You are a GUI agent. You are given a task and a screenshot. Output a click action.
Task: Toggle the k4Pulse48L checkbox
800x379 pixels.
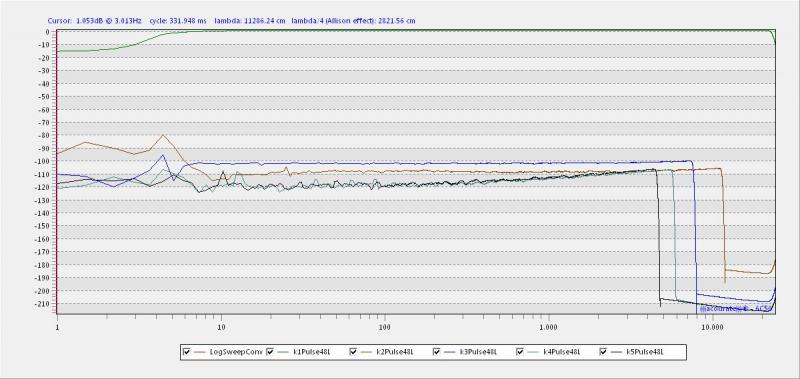coord(520,352)
